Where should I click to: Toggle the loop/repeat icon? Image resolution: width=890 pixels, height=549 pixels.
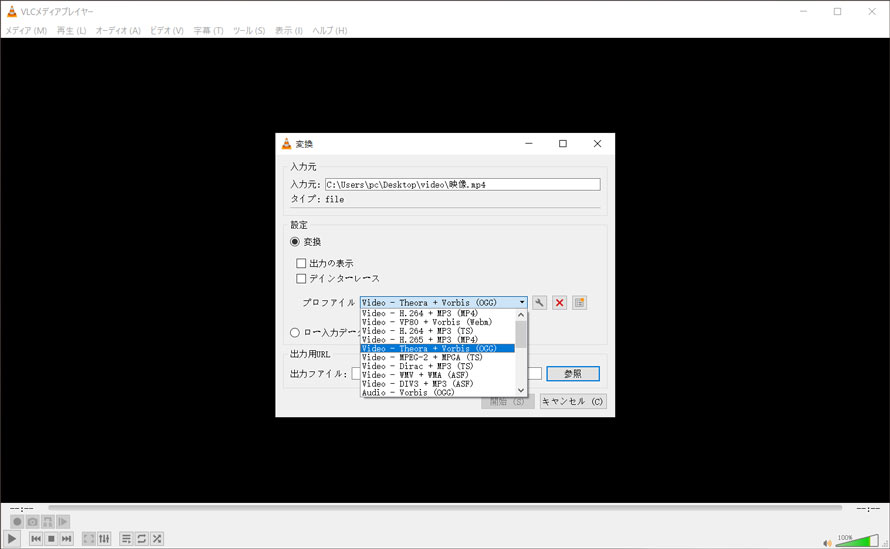point(141,538)
